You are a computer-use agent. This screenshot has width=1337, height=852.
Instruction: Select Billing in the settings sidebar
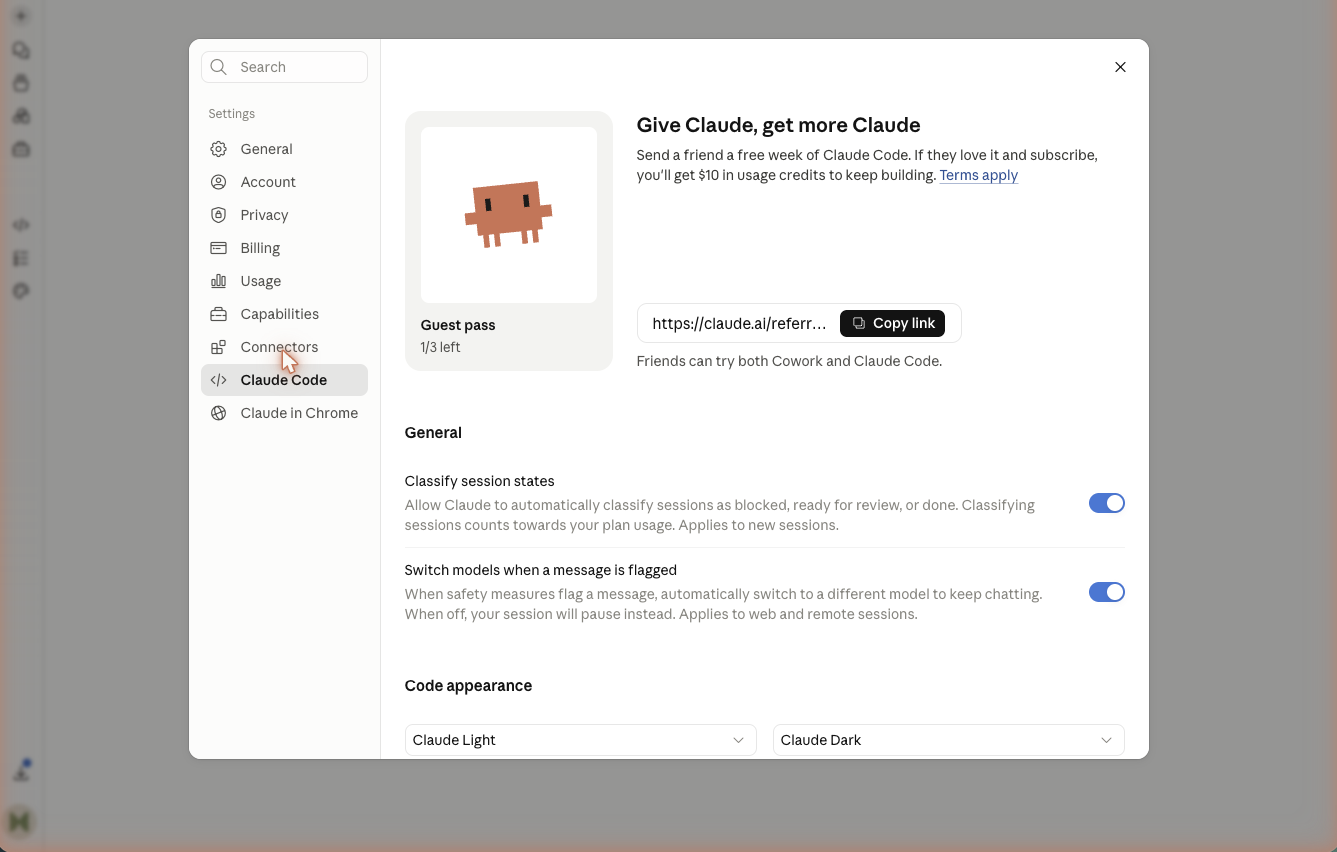click(284, 248)
